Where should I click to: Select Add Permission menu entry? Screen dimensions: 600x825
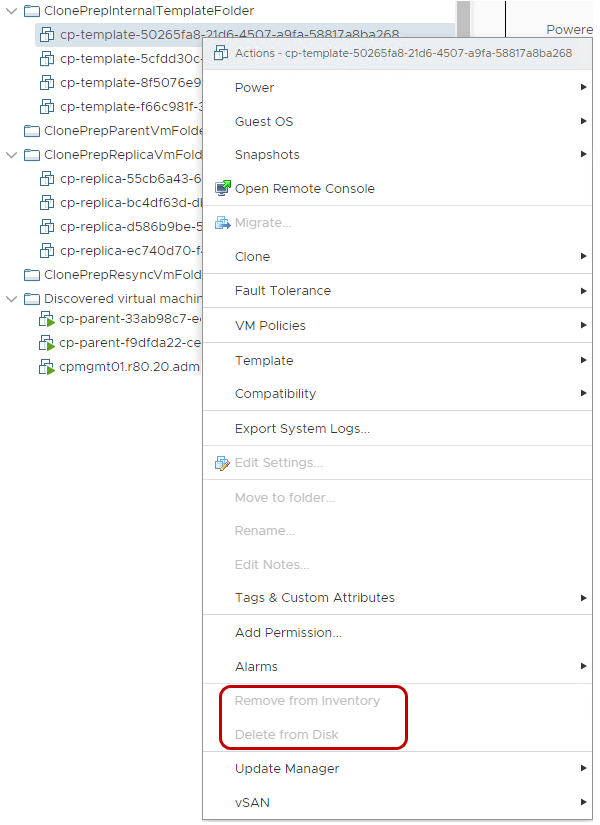pyautogui.click(x=288, y=632)
